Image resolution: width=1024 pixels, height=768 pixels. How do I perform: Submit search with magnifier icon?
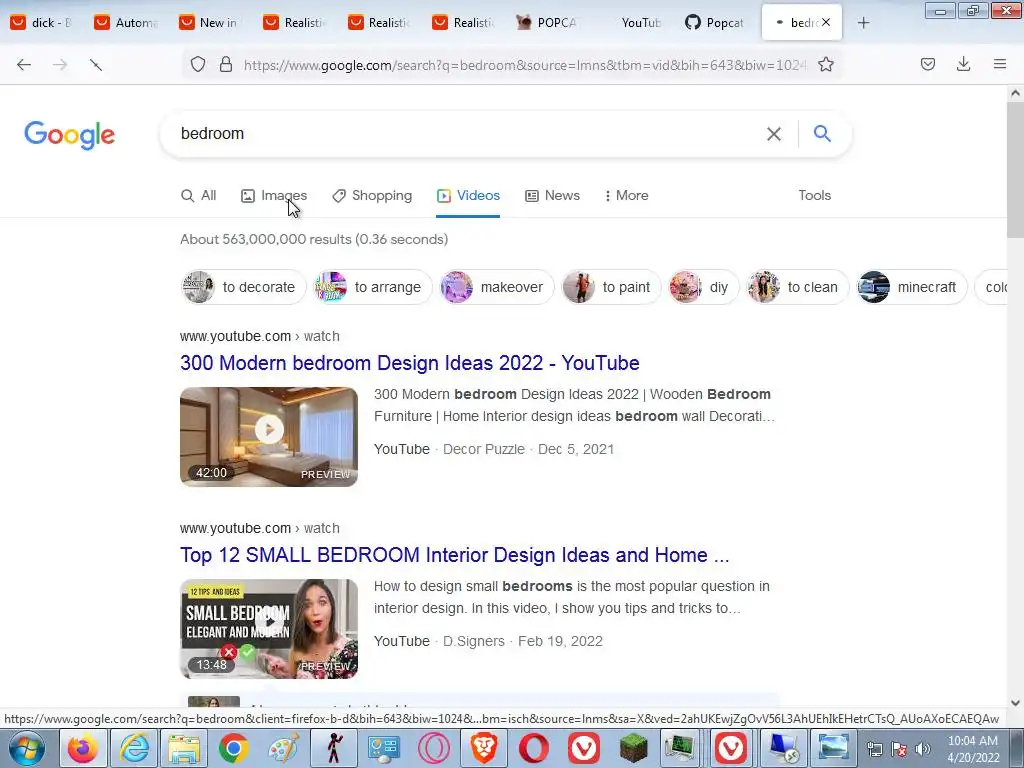[x=822, y=133]
